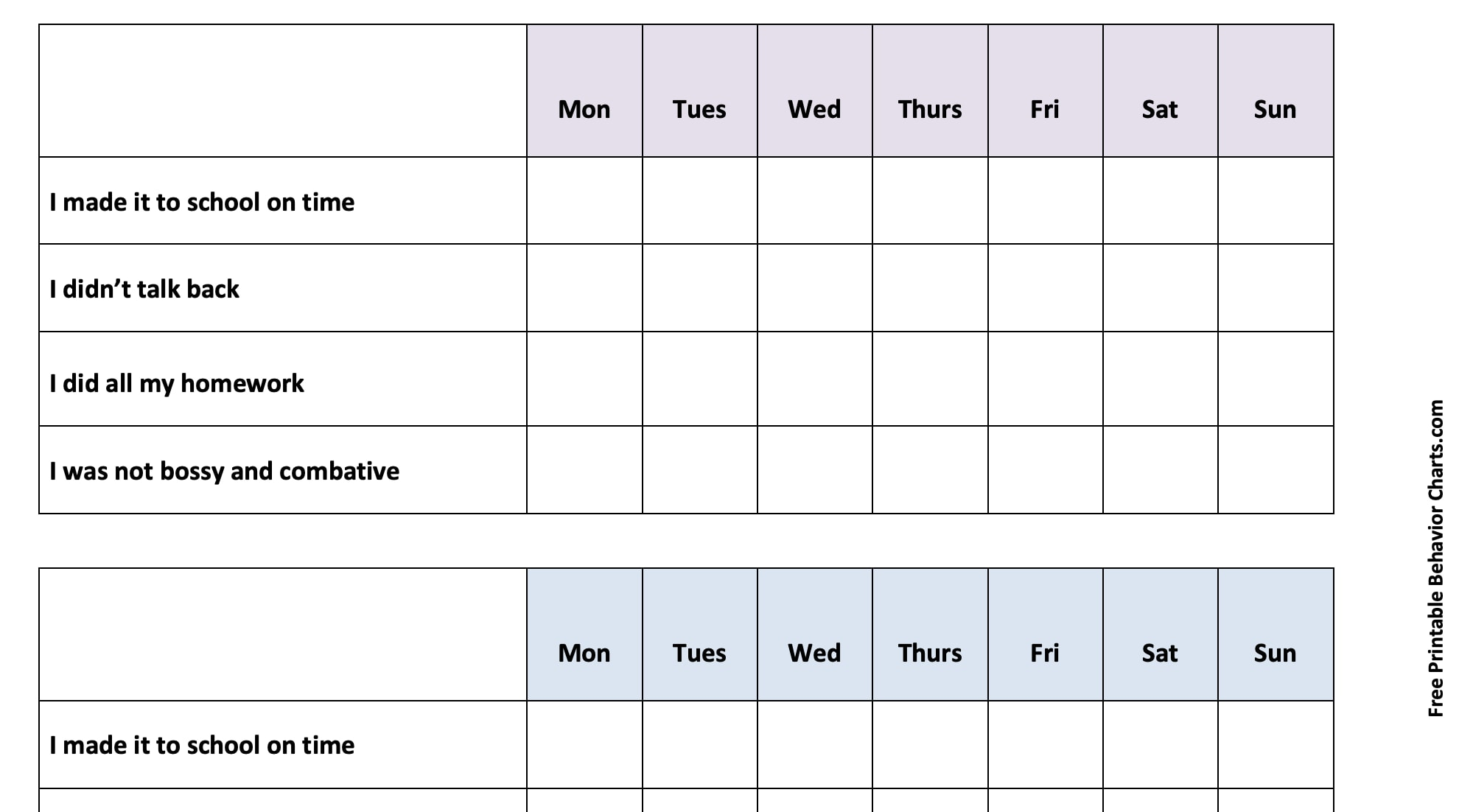Open the Free Printable Behavior Charts.com link
The width and height of the screenshot is (1459, 812).
pyautogui.click(x=1435, y=558)
